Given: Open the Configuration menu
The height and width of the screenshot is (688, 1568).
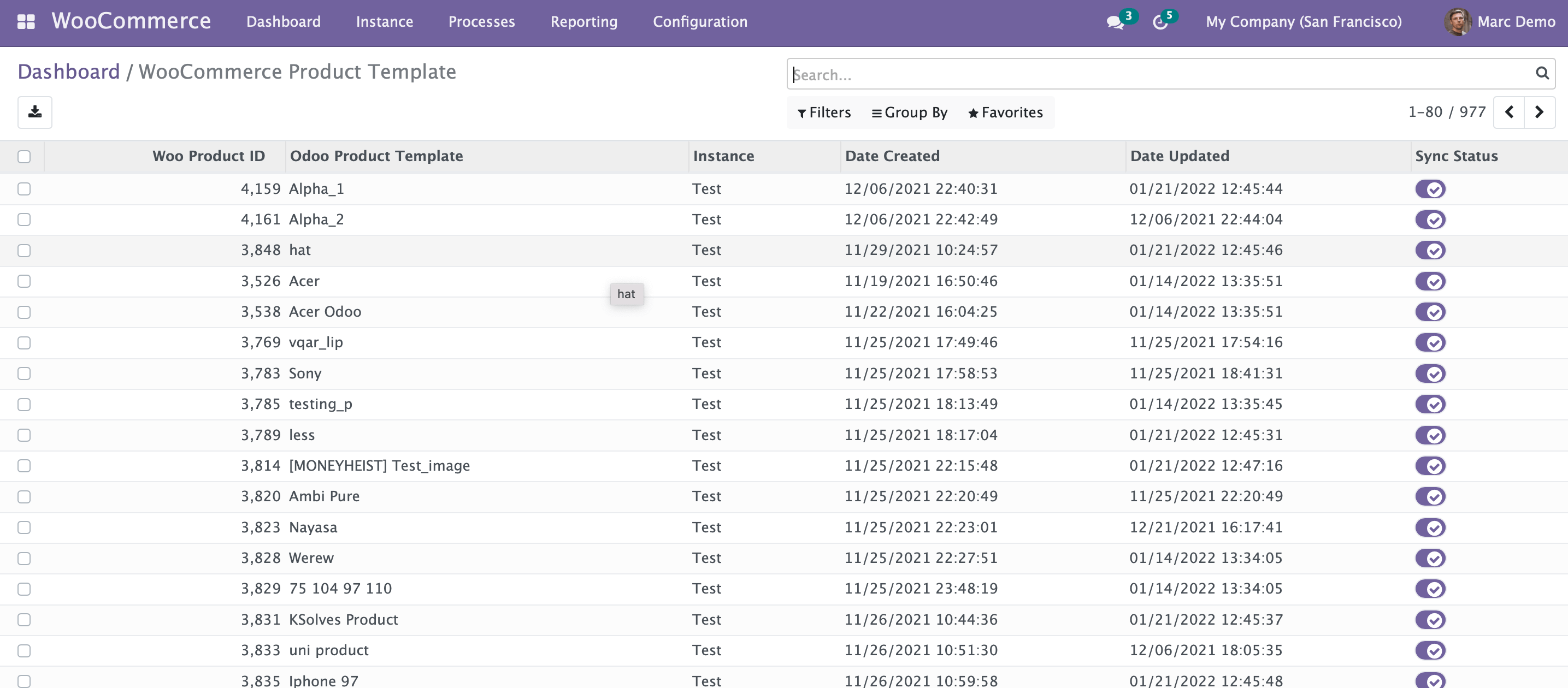Looking at the screenshot, I should (699, 22).
